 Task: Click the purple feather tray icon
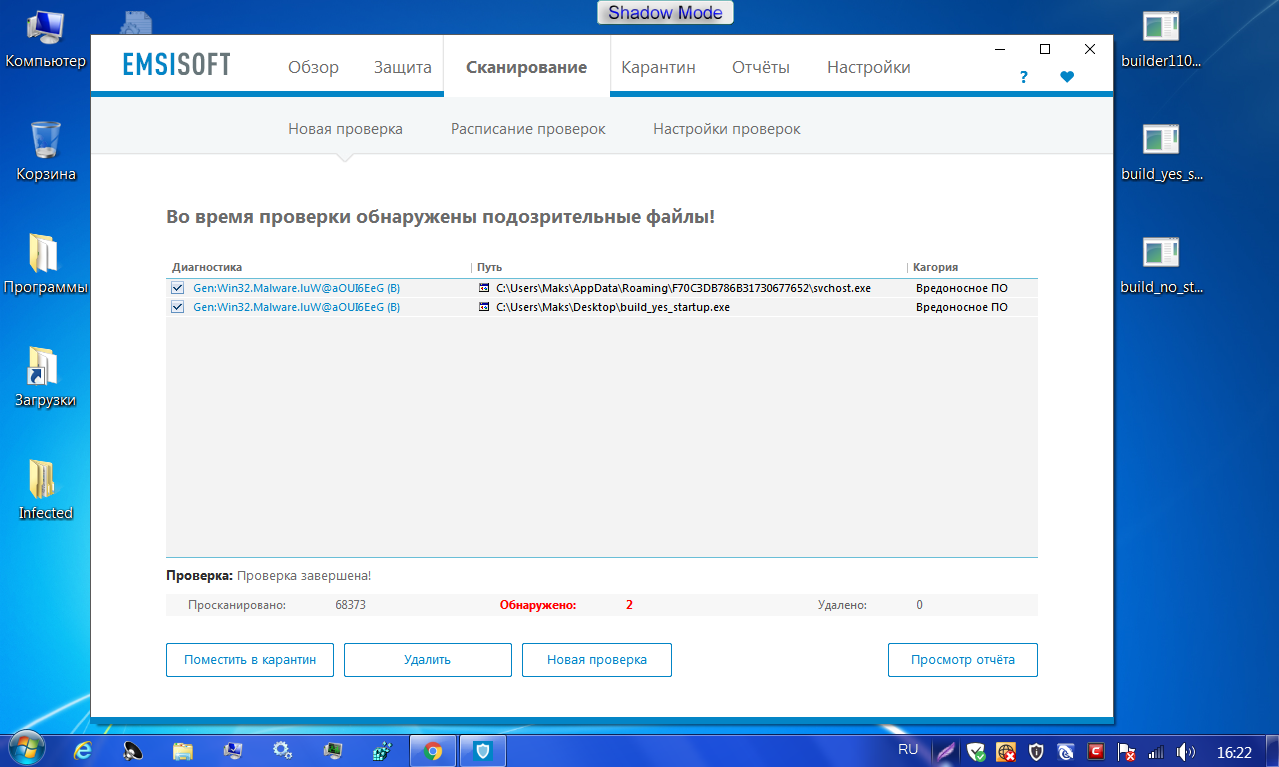point(945,751)
